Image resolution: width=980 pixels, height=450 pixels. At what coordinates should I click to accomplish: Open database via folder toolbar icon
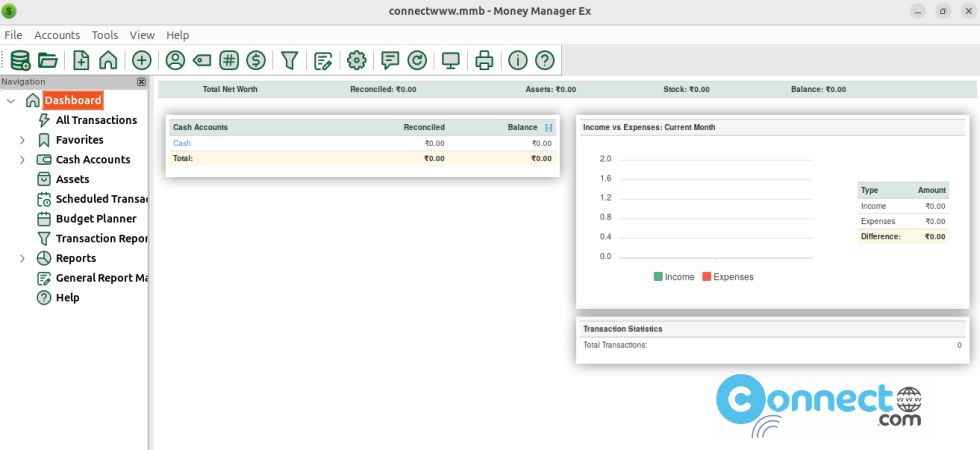pos(47,60)
